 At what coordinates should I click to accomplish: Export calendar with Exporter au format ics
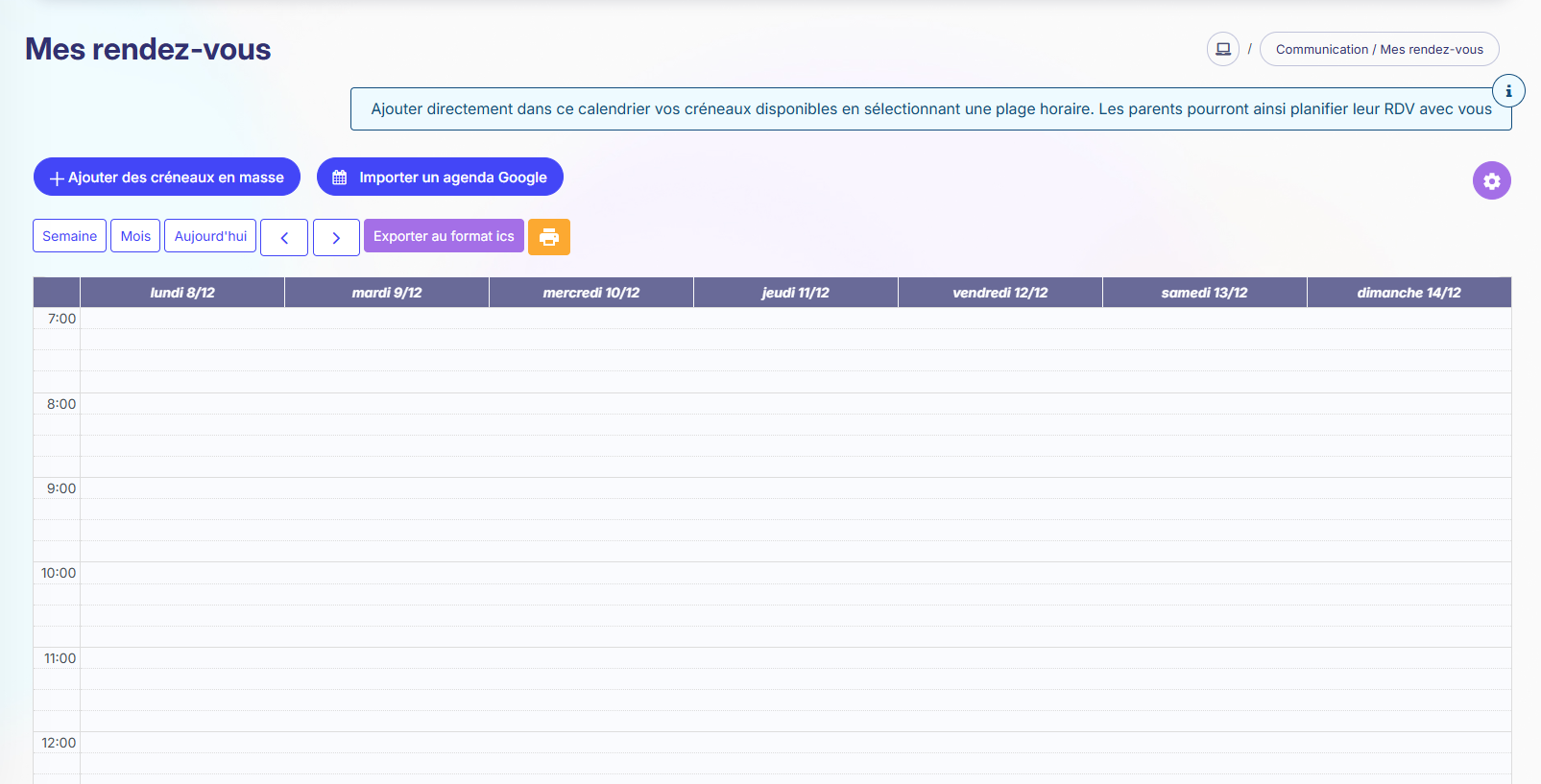click(444, 236)
